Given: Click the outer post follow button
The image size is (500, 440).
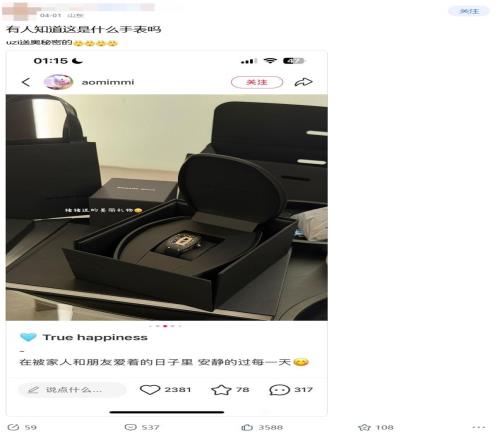Looking at the screenshot, I should click(x=469, y=11).
